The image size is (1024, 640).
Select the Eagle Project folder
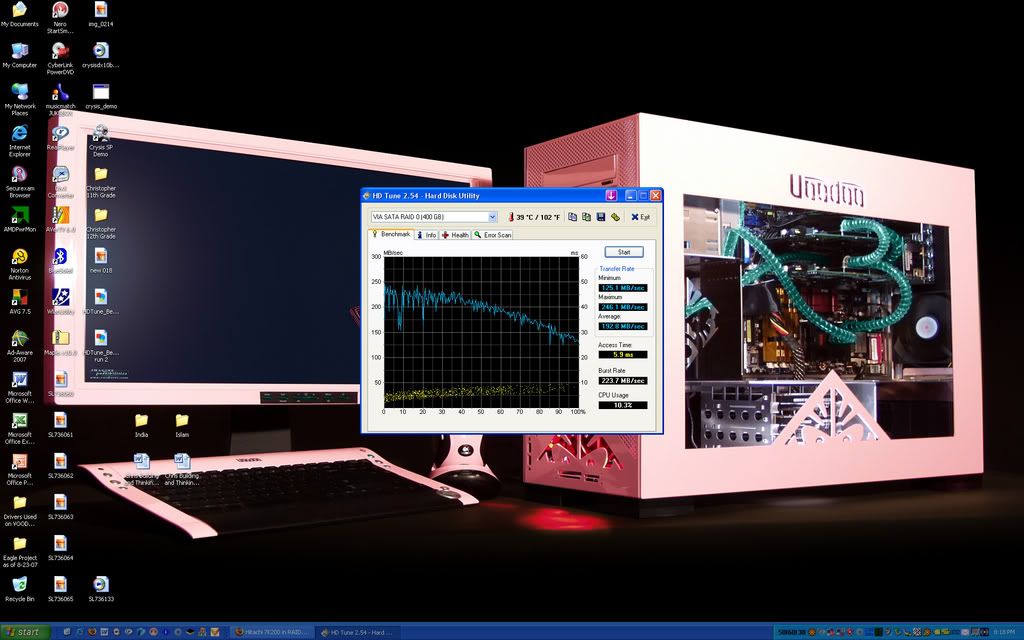(20, 552)
